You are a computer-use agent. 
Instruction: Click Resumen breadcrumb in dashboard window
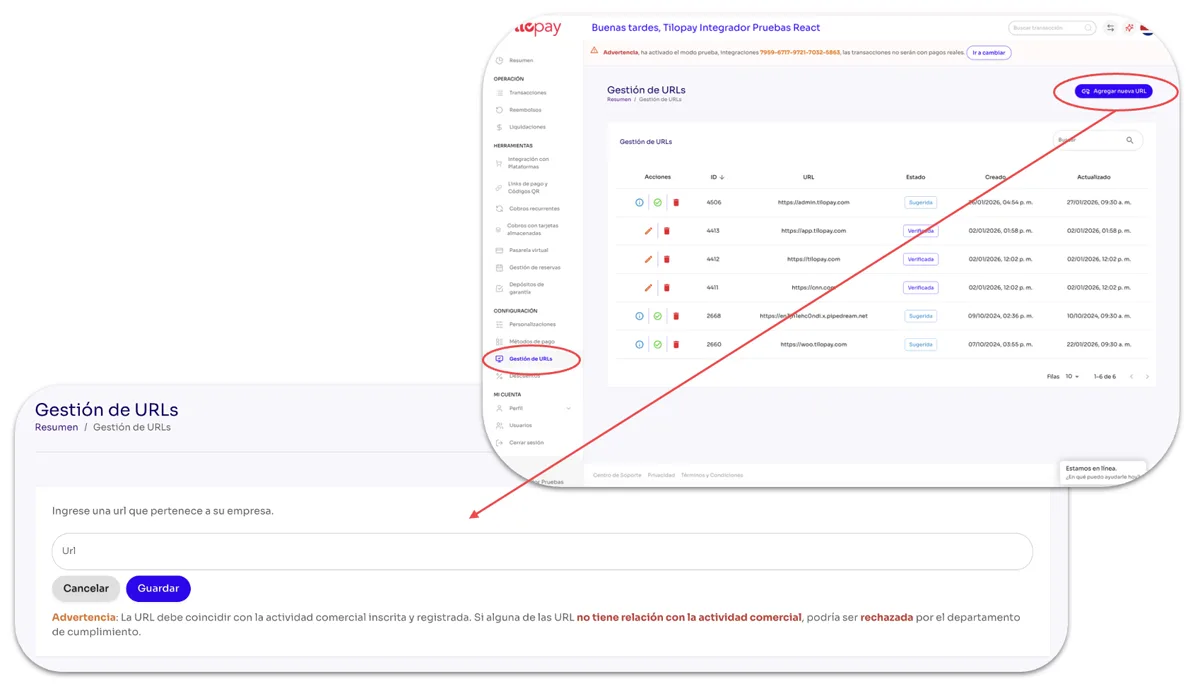pyautogui.click(x=619, y=100)
